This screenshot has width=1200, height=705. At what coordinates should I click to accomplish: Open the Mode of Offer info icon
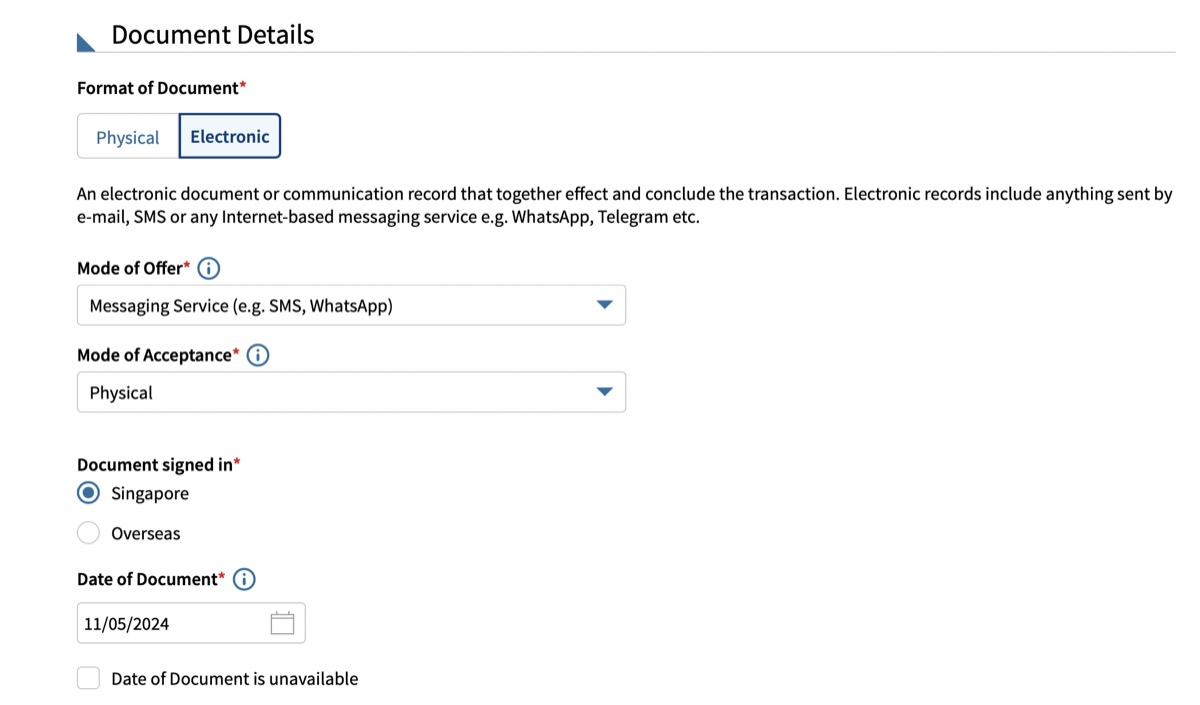tap(209, 268)
